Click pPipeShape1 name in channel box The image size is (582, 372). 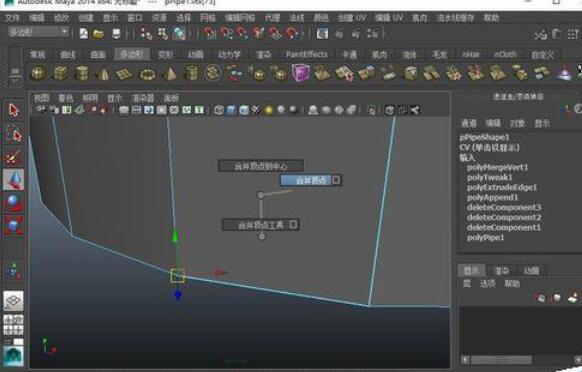pos(484,137)
